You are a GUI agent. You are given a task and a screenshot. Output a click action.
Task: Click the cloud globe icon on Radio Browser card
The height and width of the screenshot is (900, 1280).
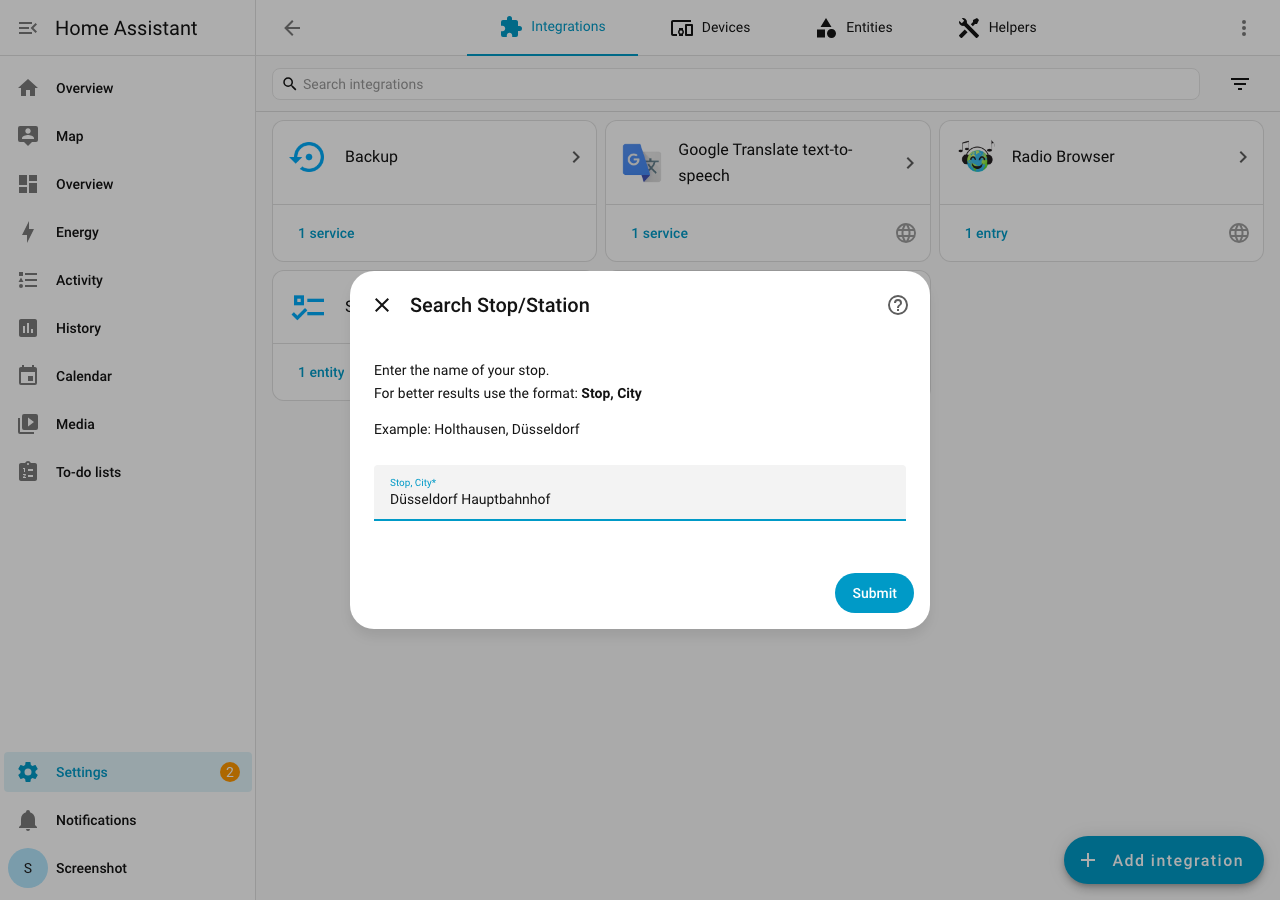(x=1239, y=233)
